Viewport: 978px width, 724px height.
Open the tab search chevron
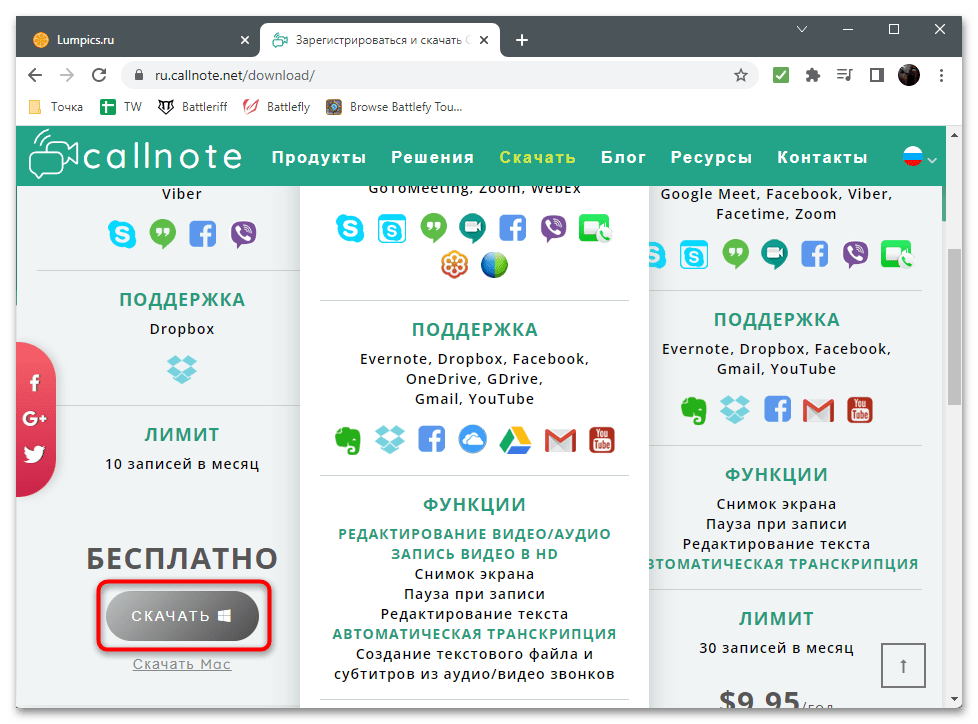coord(802,29)
